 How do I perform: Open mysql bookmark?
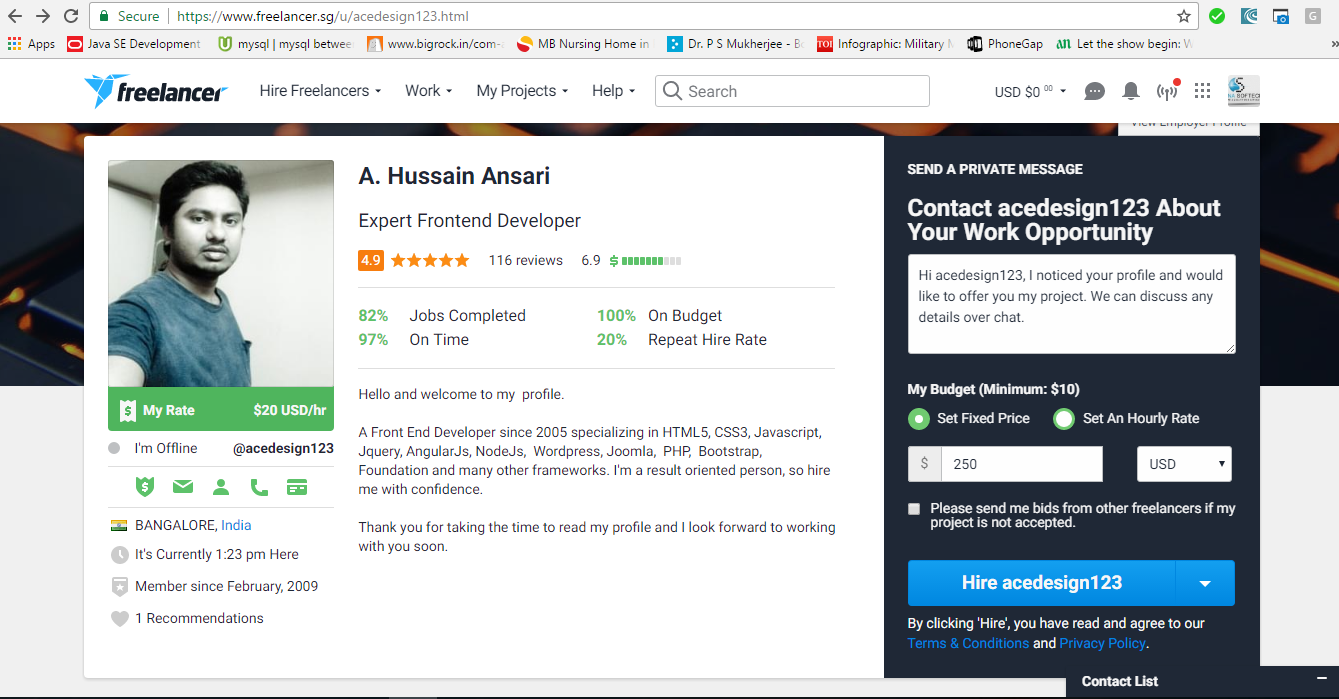[x=286, y=44]
